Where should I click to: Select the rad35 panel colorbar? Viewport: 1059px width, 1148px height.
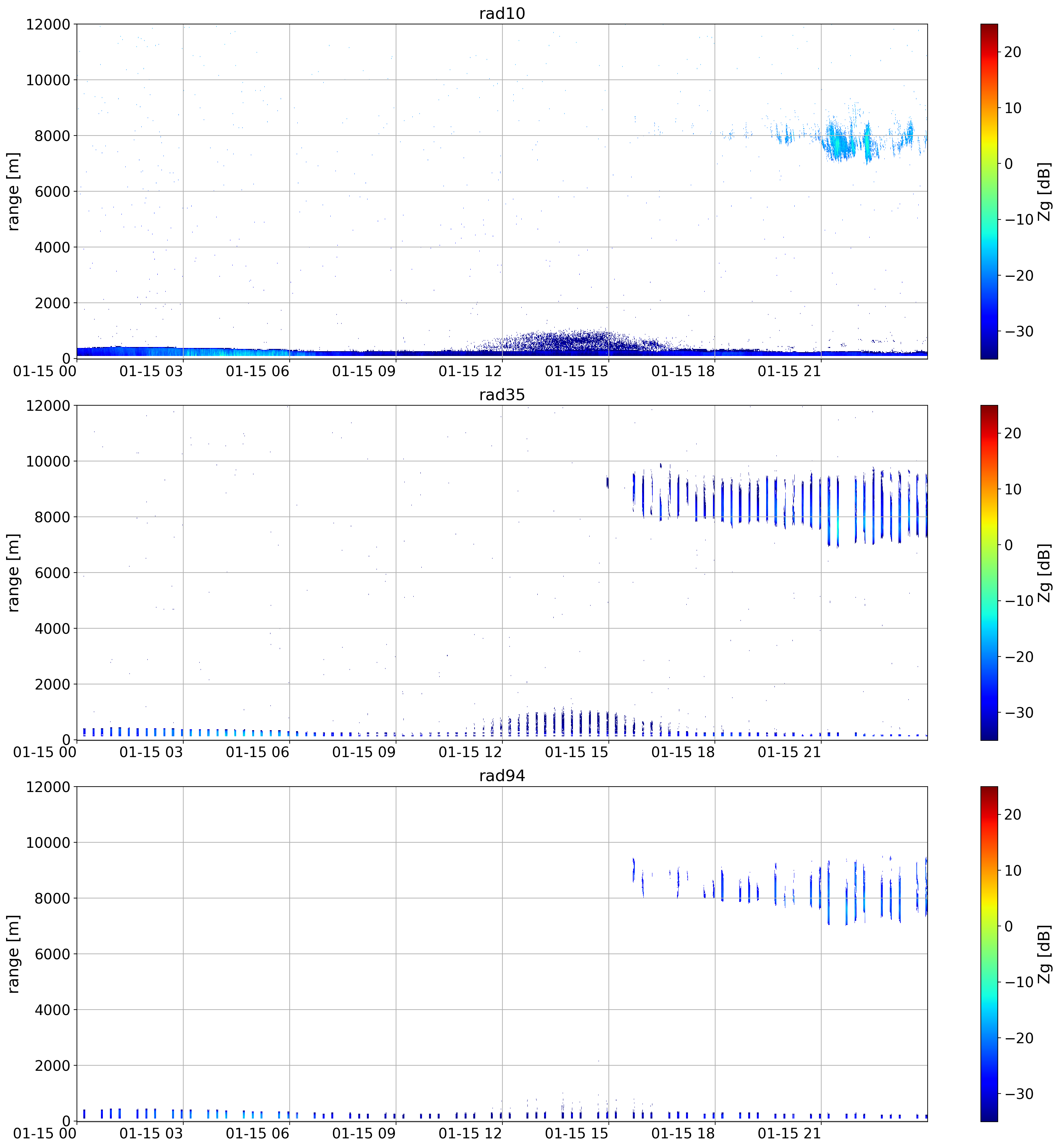coord(989,573)
